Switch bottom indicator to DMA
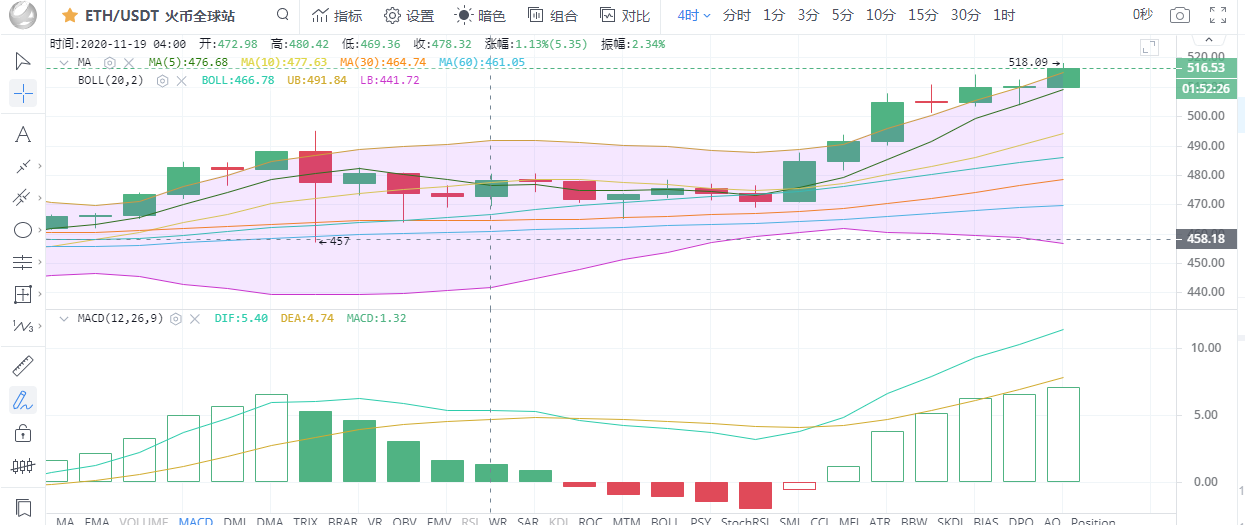The image size is (1245, 525). click(x=269, y=521)
